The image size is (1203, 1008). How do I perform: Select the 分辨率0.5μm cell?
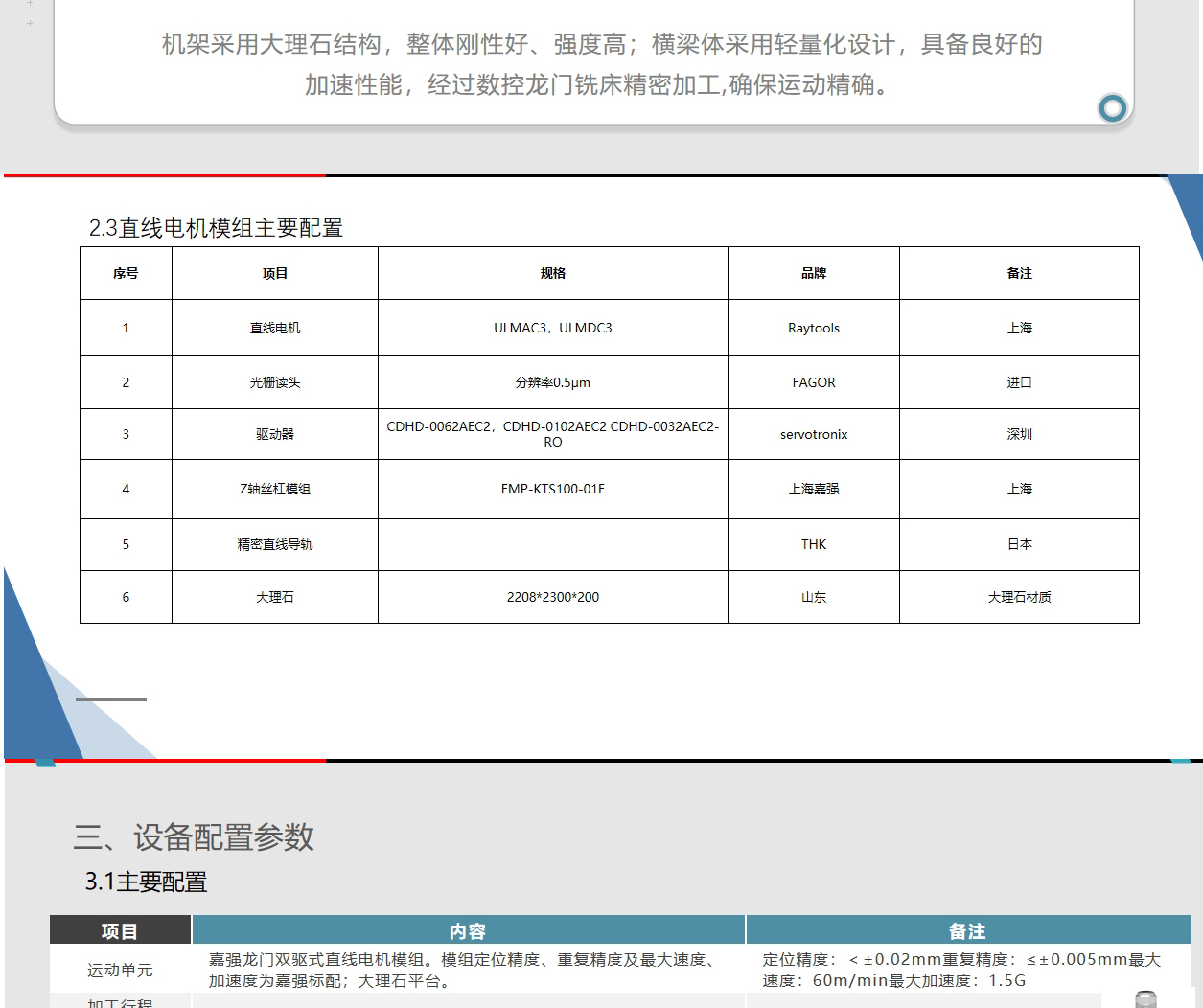tap(552, 383)
